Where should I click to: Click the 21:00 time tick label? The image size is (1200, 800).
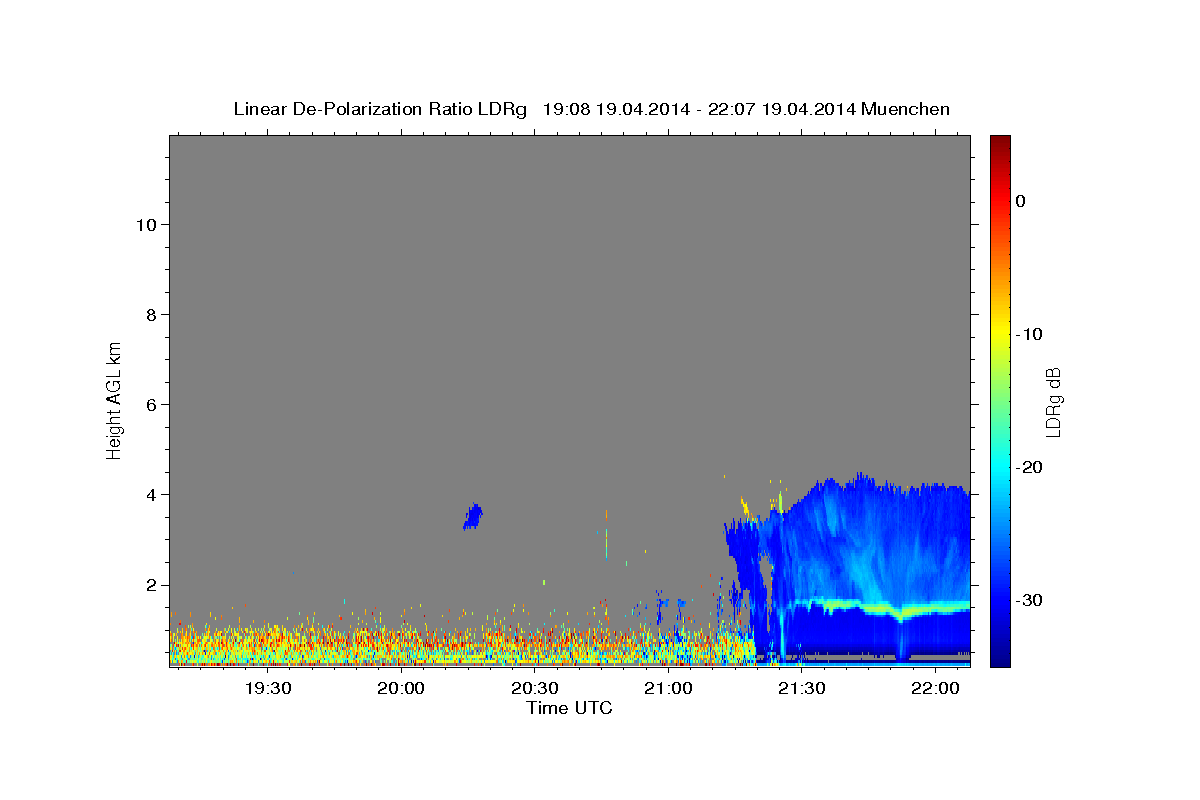click(668, 689)
